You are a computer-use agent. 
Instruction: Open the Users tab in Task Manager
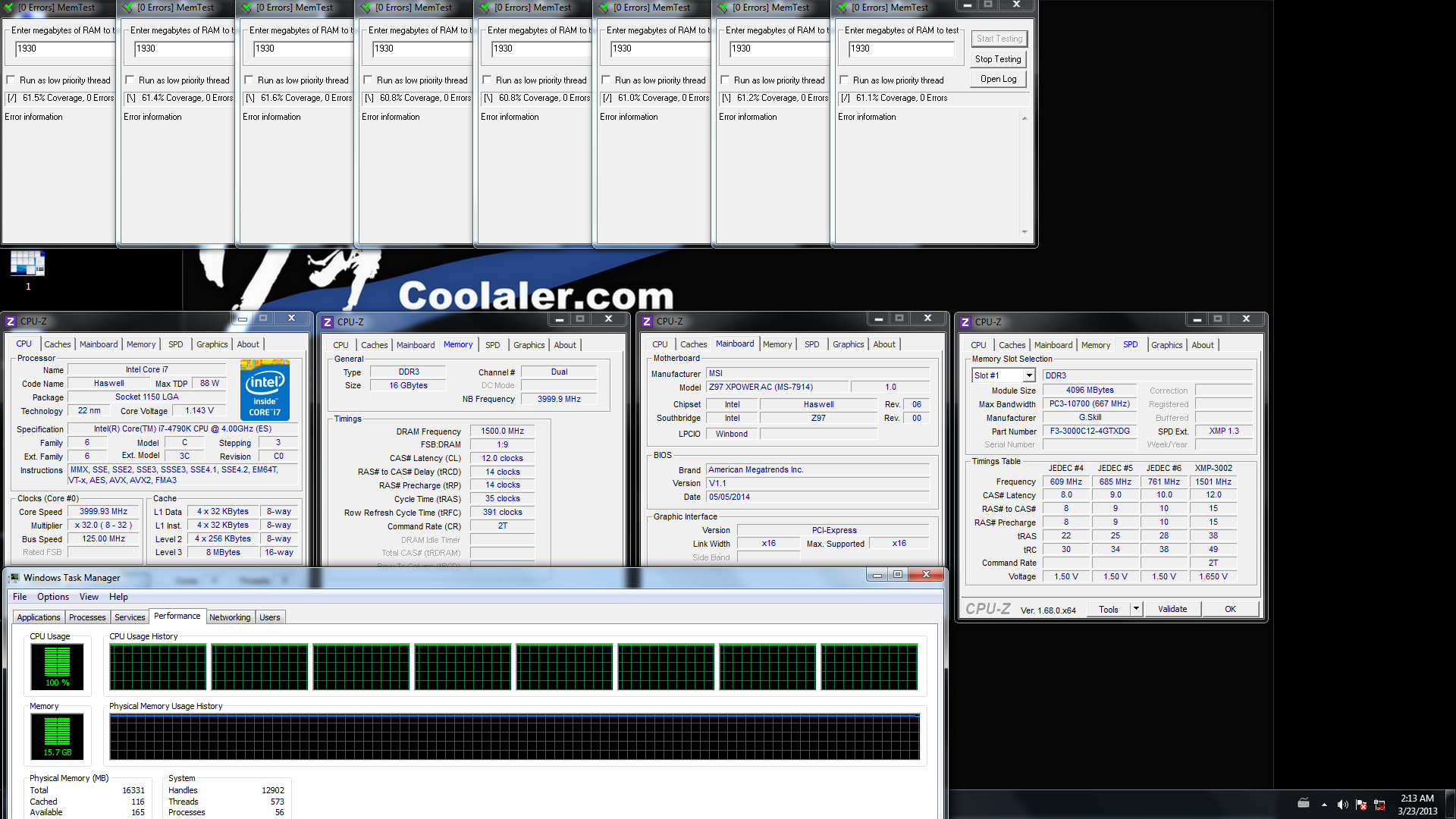click(x=270, y=617)
